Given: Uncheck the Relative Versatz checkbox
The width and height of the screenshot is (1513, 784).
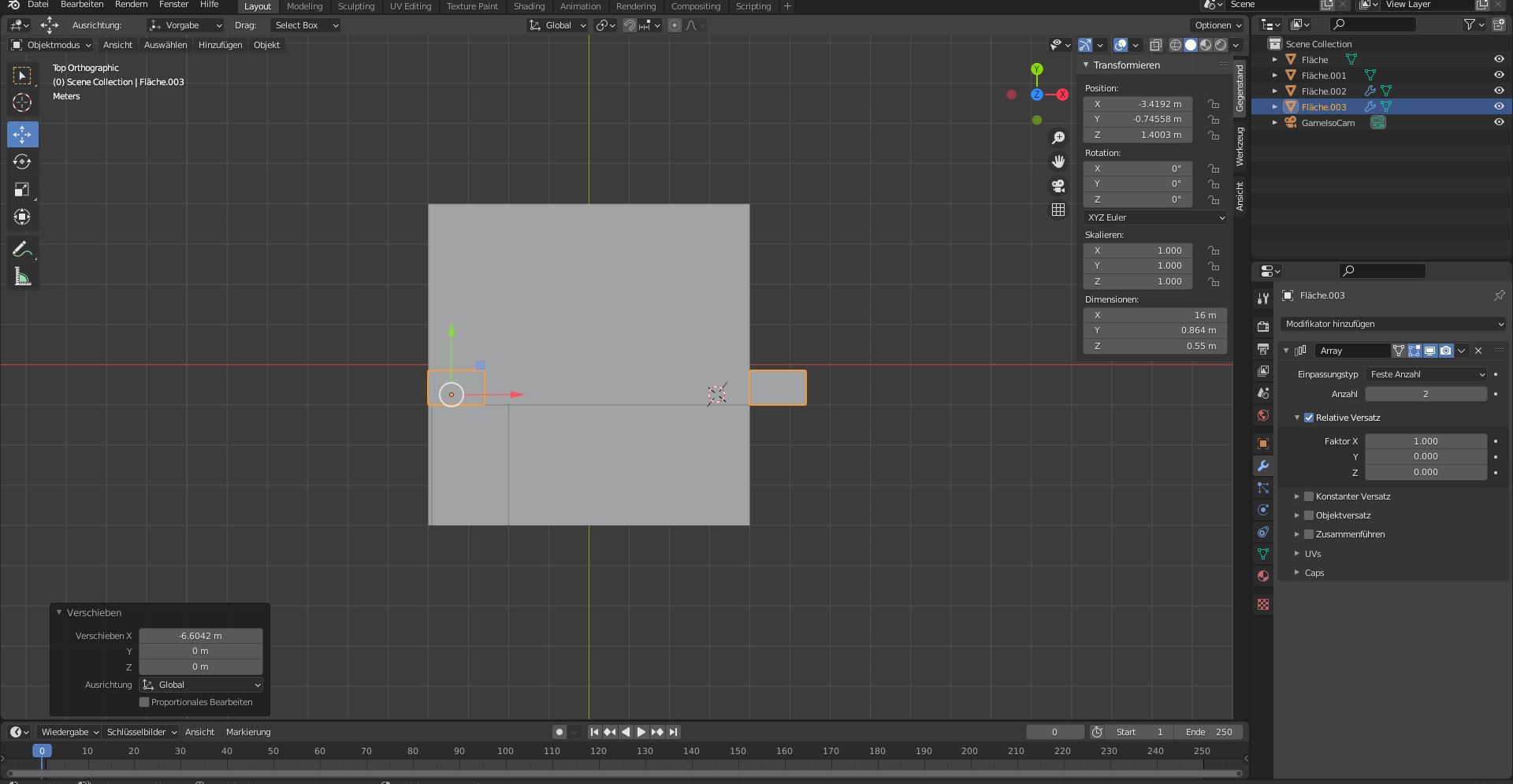Looking at the screenshot, I should click(1309, 418).
